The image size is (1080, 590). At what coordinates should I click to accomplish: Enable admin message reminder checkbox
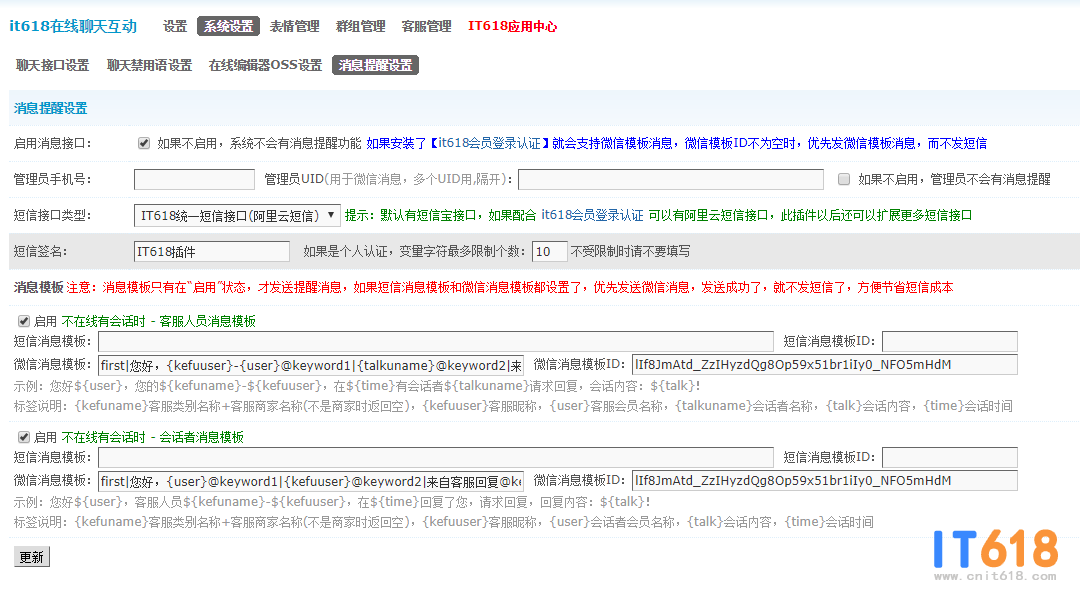click(844, 180)
